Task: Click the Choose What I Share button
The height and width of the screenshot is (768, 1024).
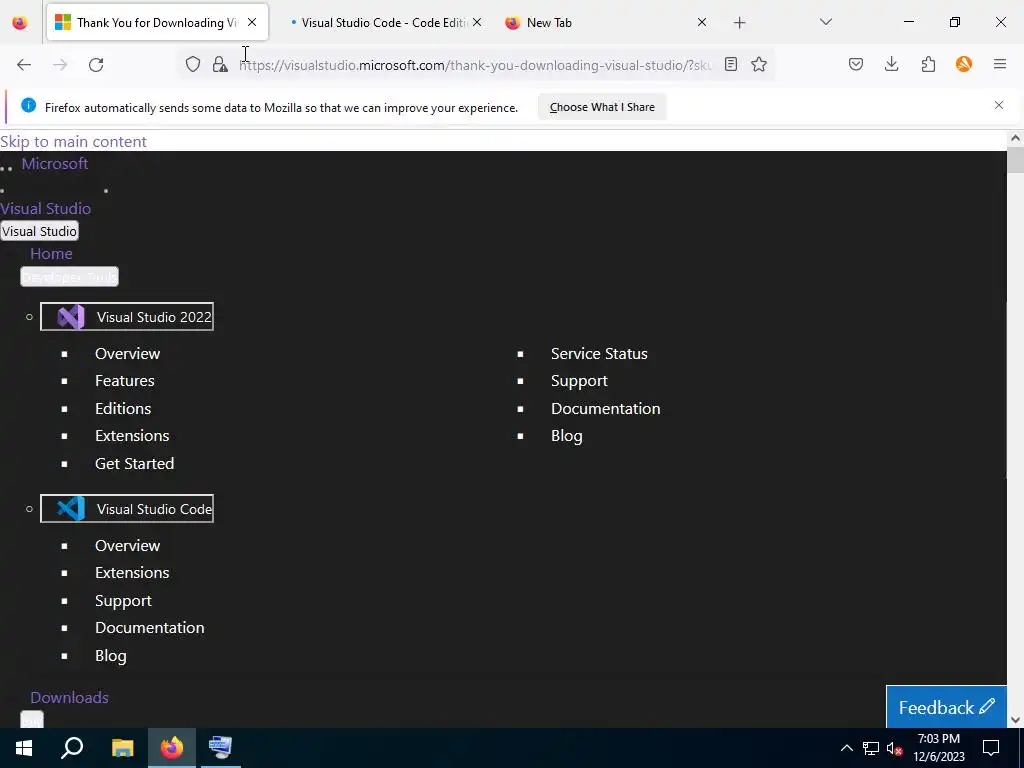Action: click(x=601, y=107)
